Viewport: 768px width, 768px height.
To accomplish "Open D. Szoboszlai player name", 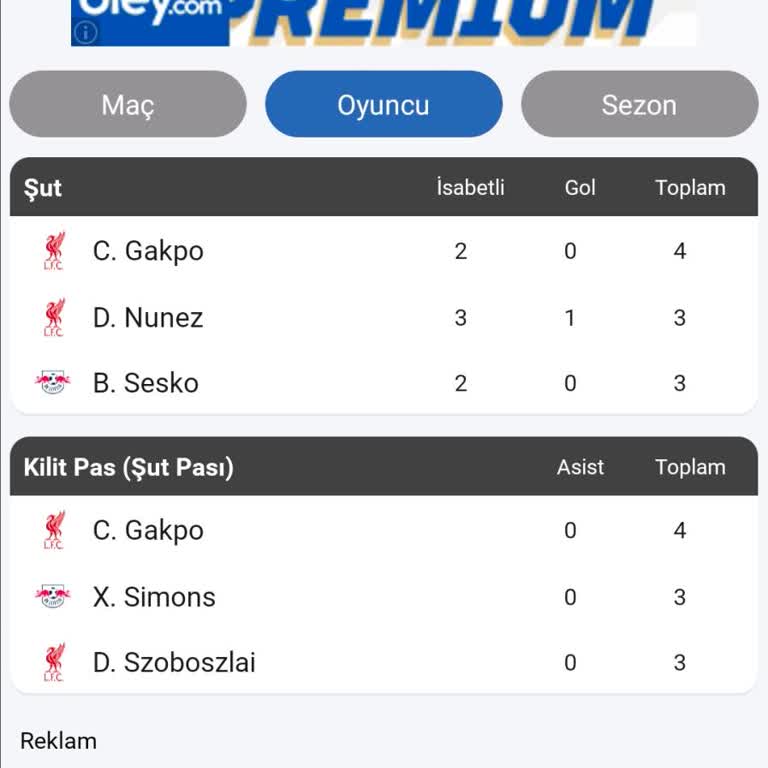I will (x=174, y=662).
